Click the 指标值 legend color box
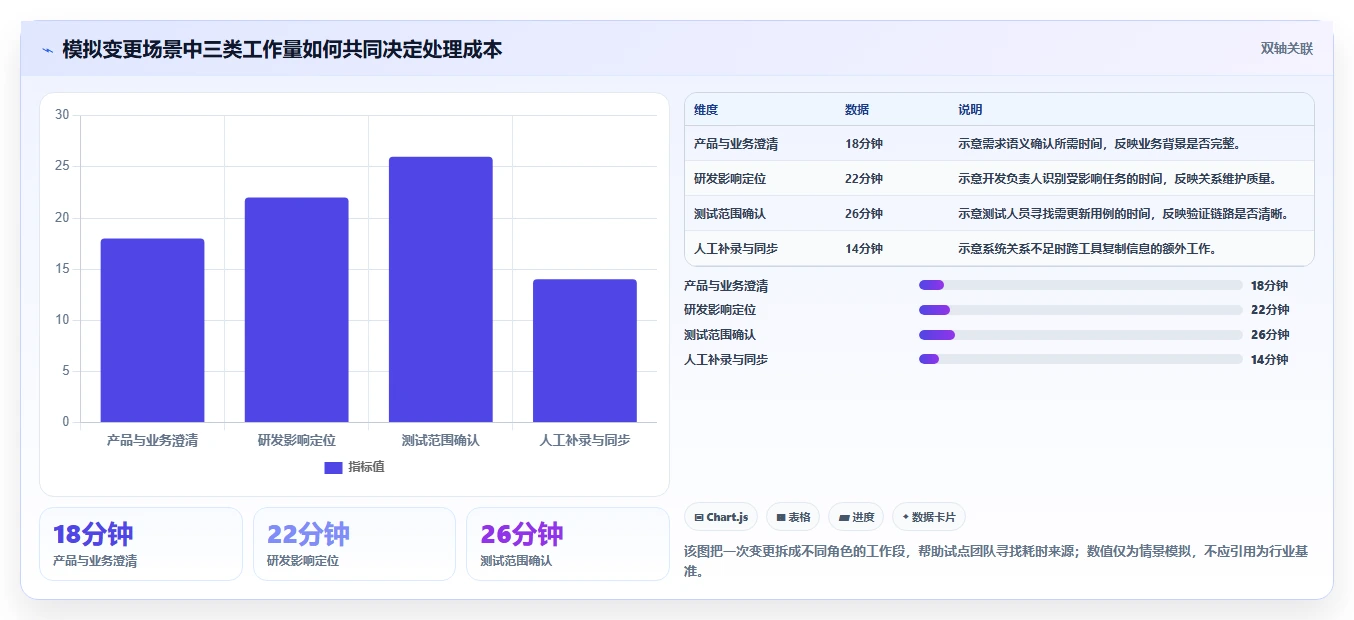 click(x=333, y=468)
